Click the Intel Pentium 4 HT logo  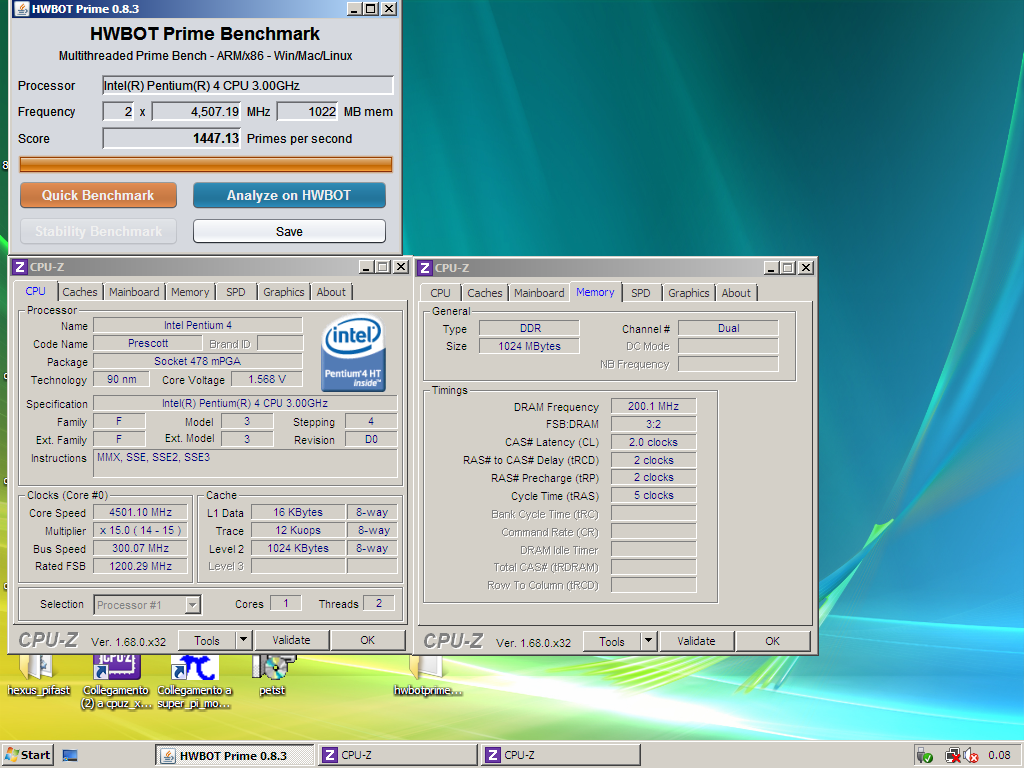pyautogui.click(x=353, y=353)
